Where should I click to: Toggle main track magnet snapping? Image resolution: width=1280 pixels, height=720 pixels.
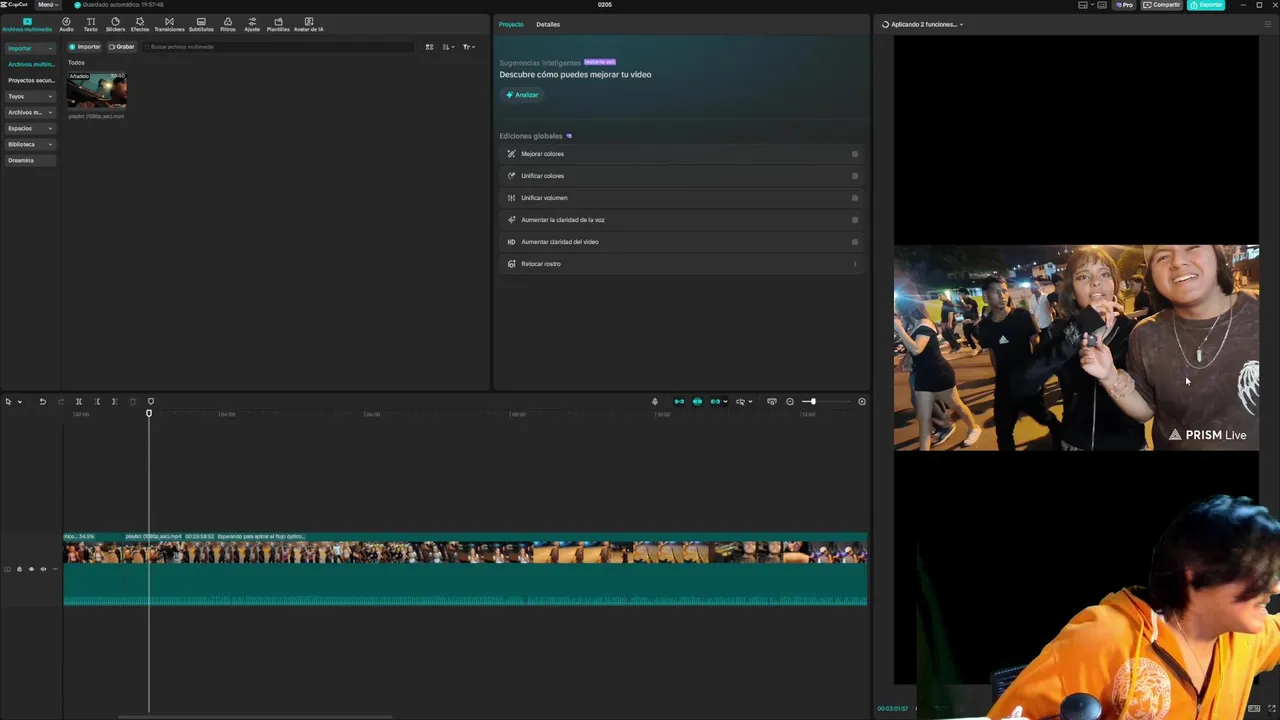pos(679,402)
